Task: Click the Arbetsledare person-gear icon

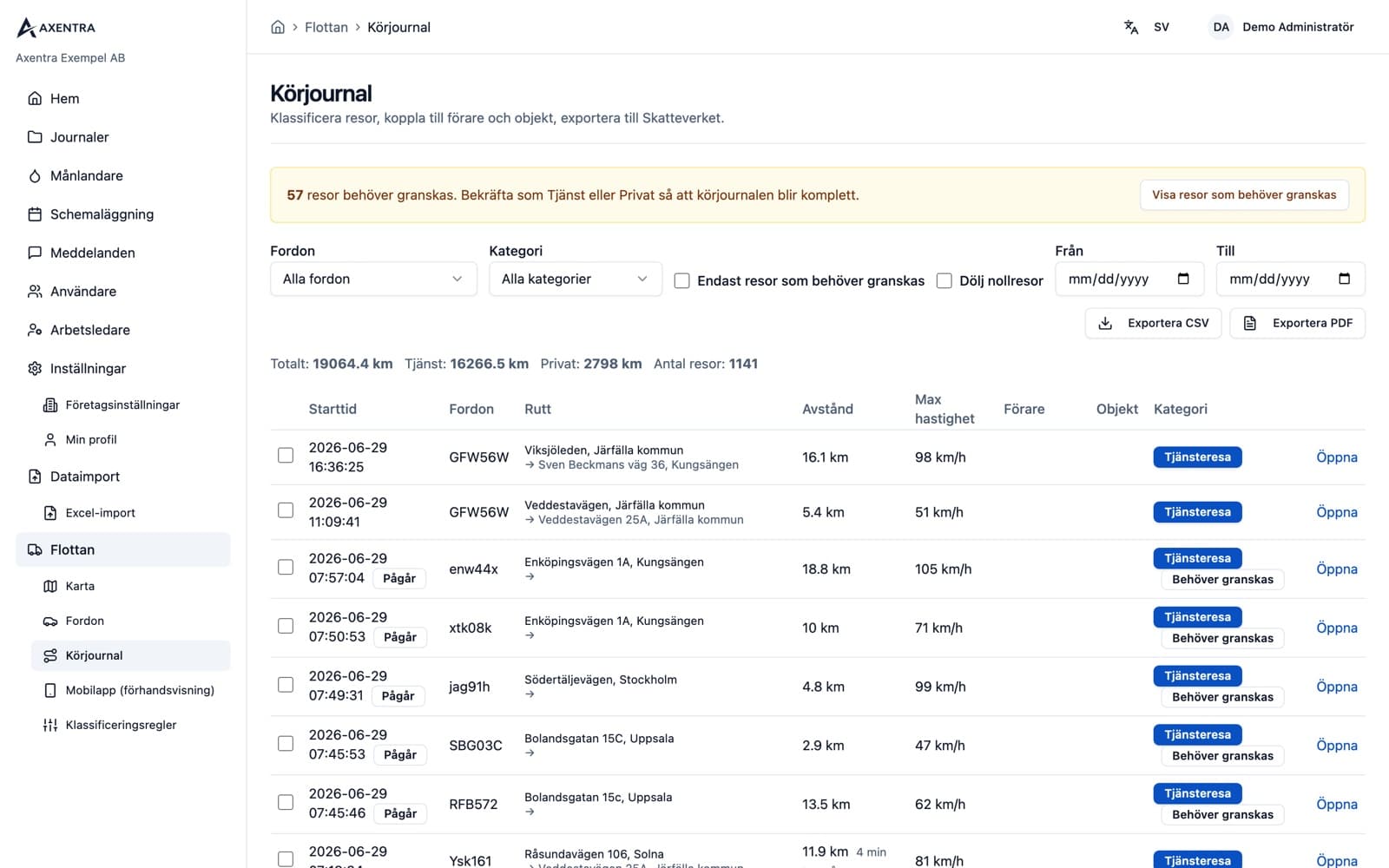Action: 35,330
